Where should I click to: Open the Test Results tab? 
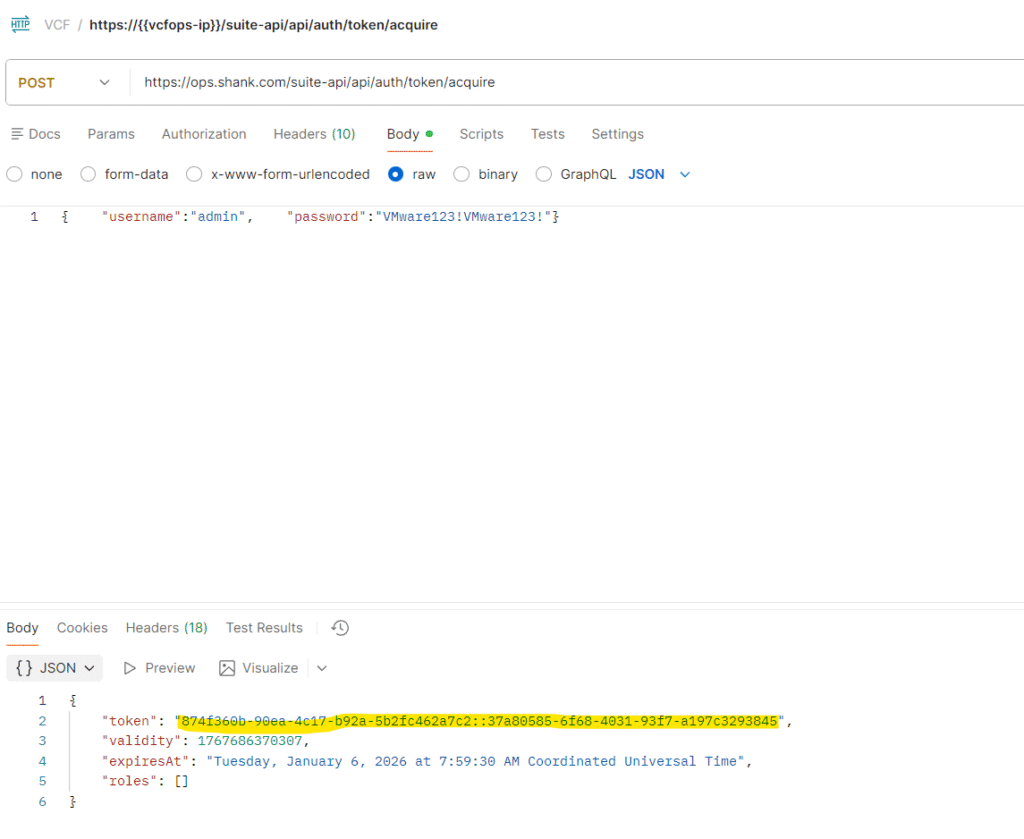pos(263,628)
